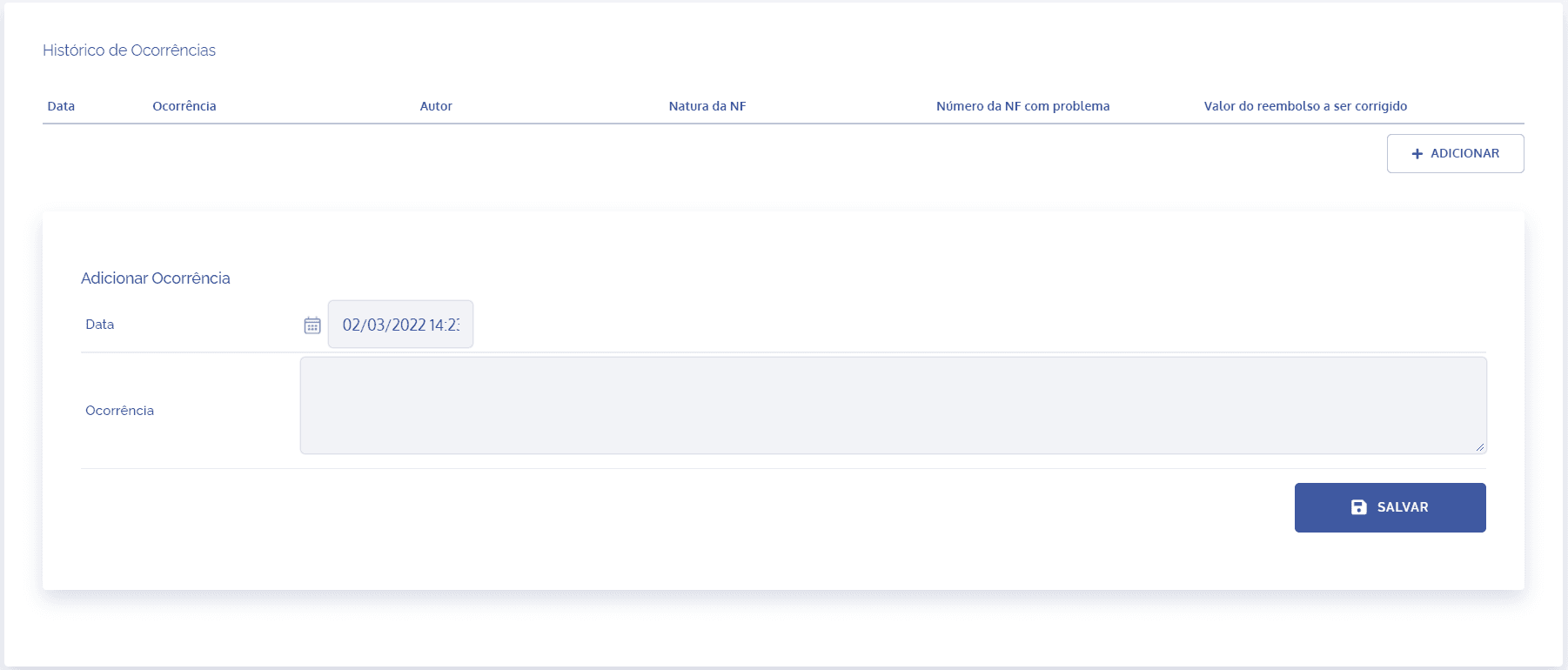Viewport: 1568px width, 670px height.
Task: Focus the date input showing 02/03/2022
Action: [x=400, y=325]
